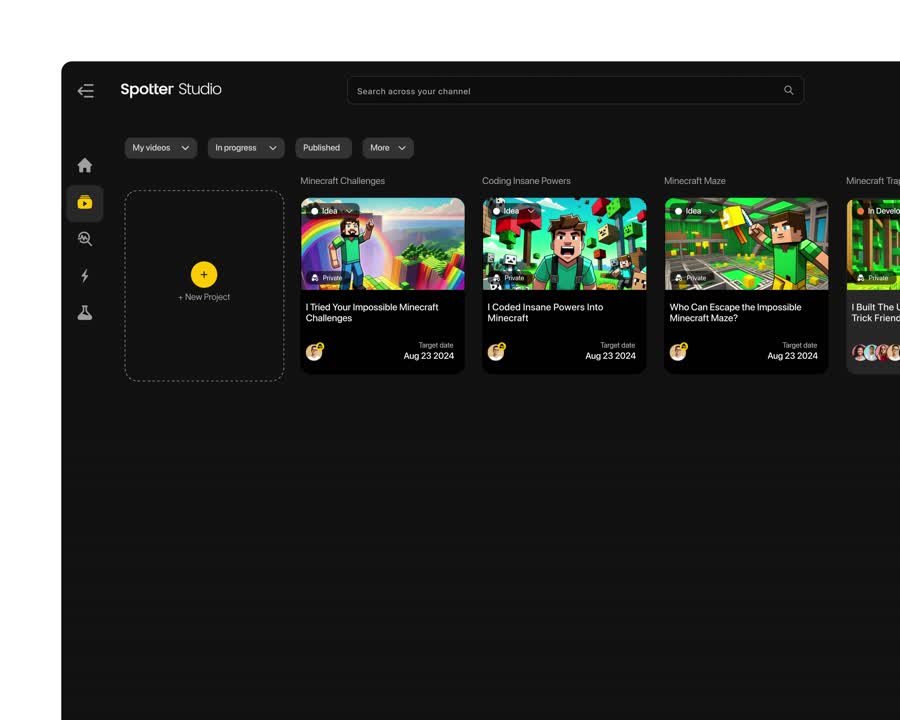The height and width of the screenshot is (720, 900).
Task: Open Idea status dropdown on Minecraft Maze card
Action: tap(696, 211)
